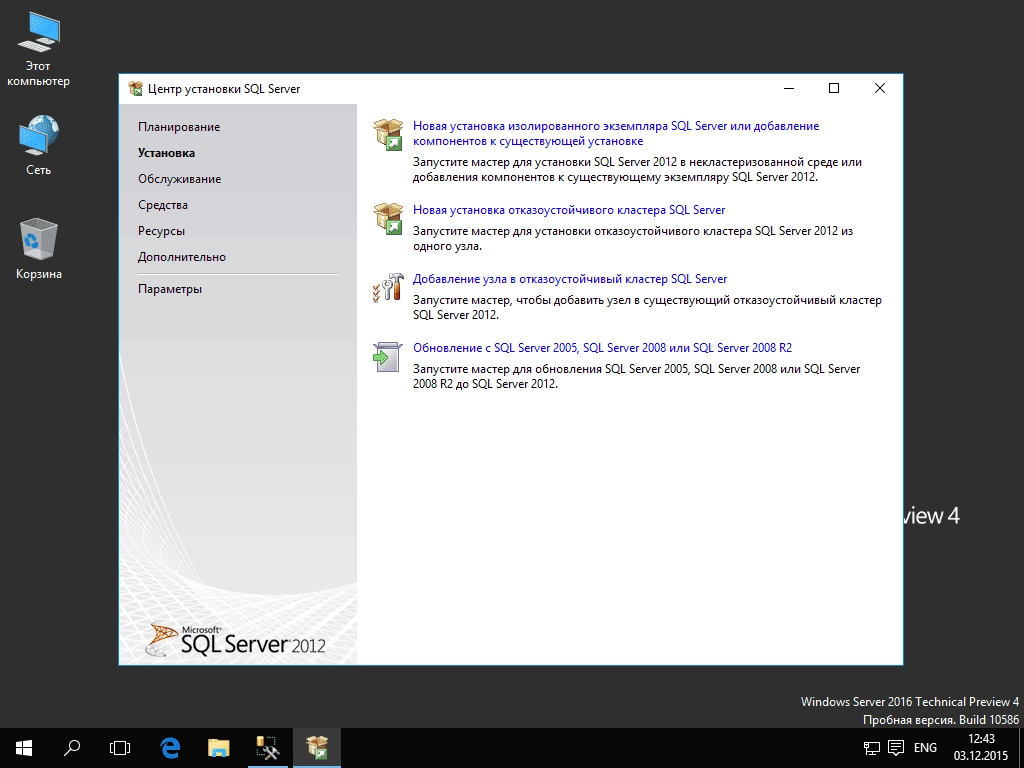The width and height of the screenshot is (1024, 768).
Task: Open Task View on taskbar
Action: coord(120,748)
